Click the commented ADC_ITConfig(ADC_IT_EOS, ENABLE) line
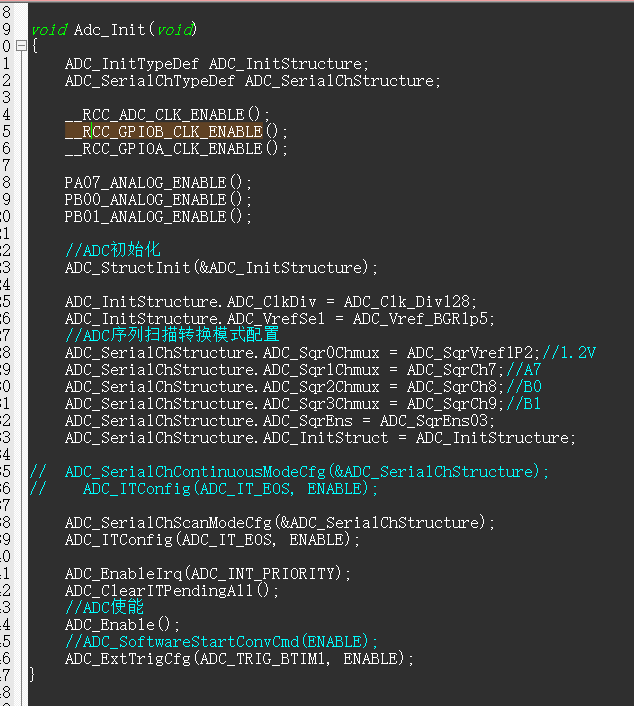This screenshot has width=634, height=706. (204, 489)
